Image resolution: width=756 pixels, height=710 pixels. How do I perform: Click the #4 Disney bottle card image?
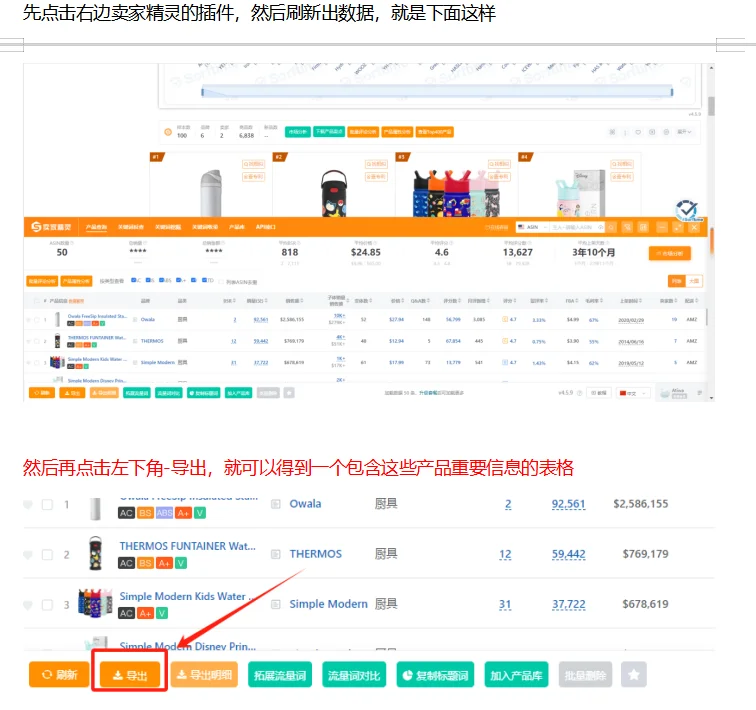pyautogui.click(x=580, y=193)
